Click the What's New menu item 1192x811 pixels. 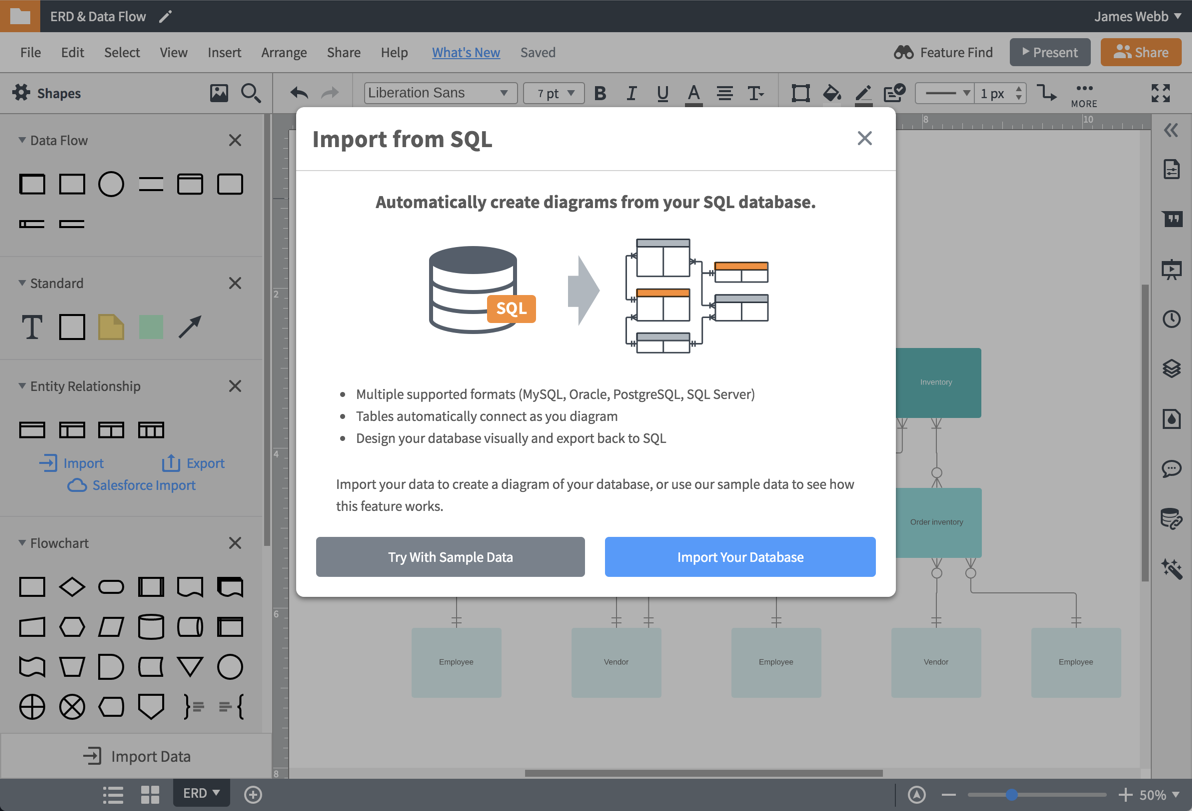(466, 52)
